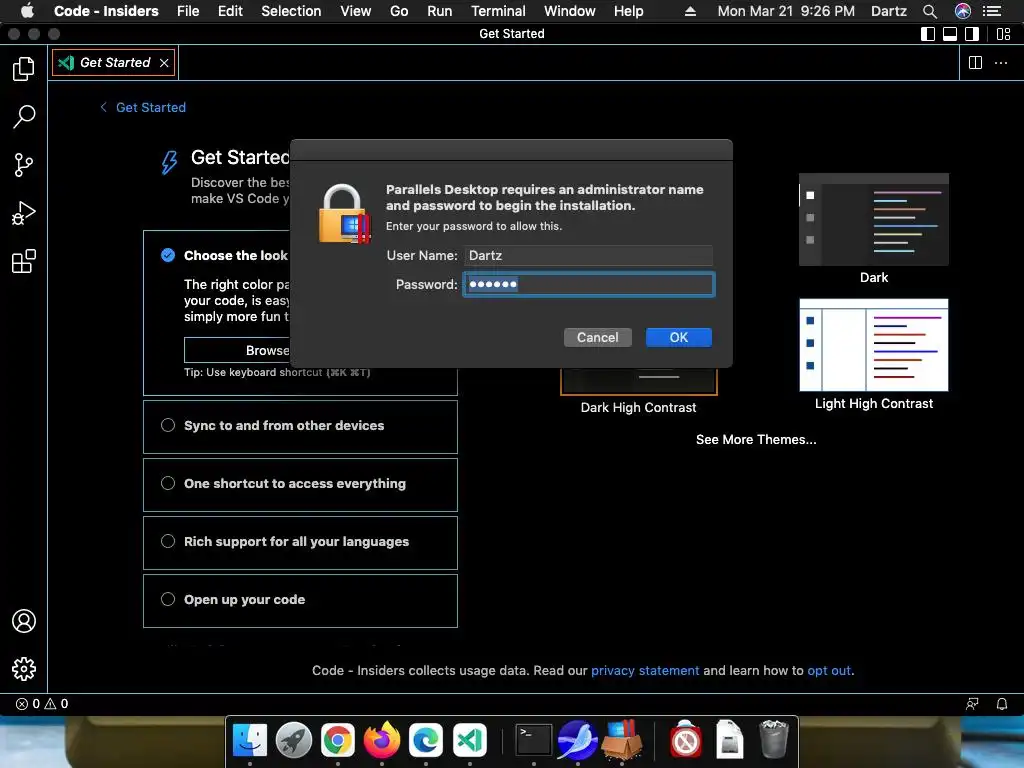Click OK in the Parallels password dialog

coord(679,338)
